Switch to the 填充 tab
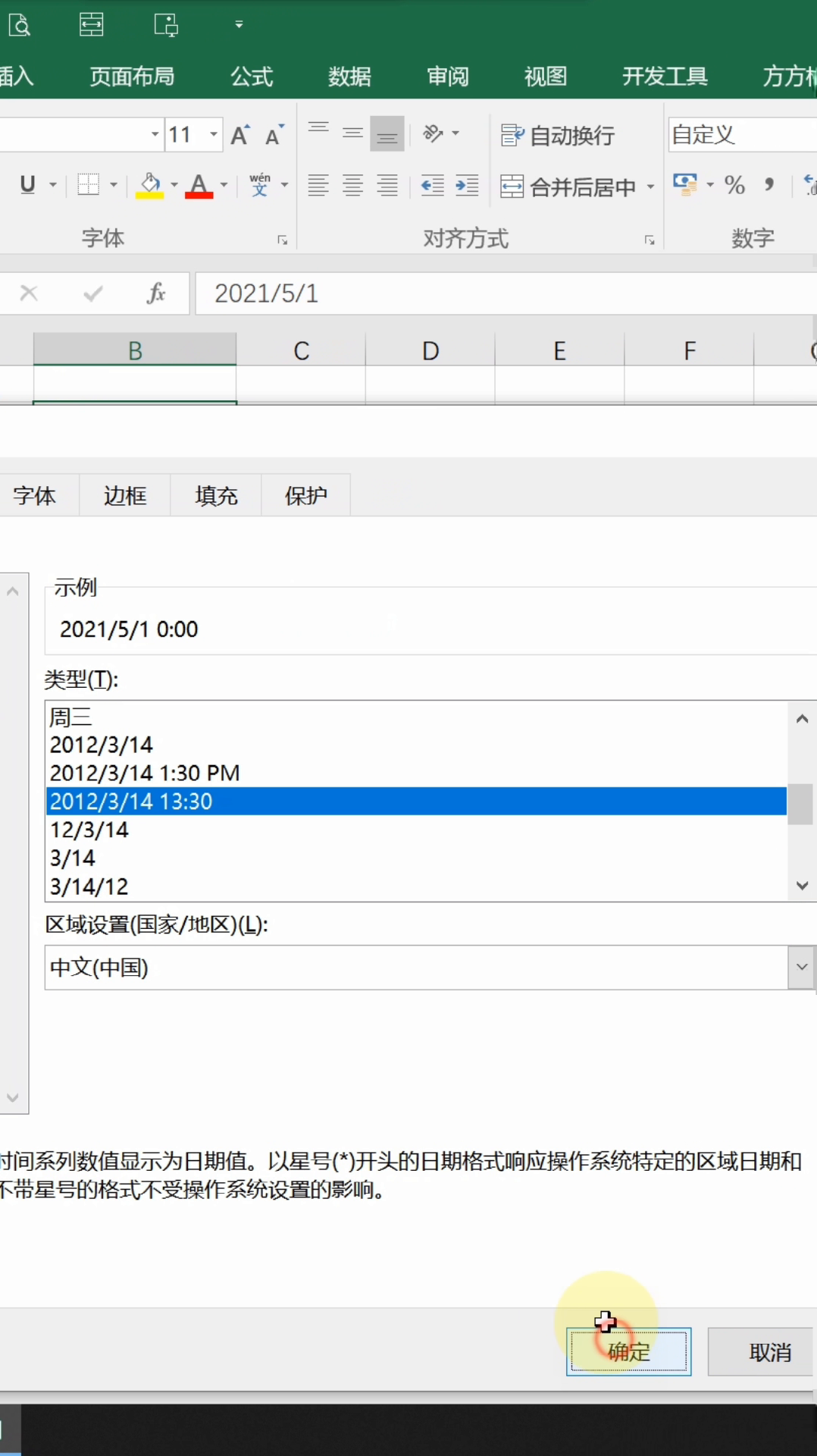 (x=216, y=496)
